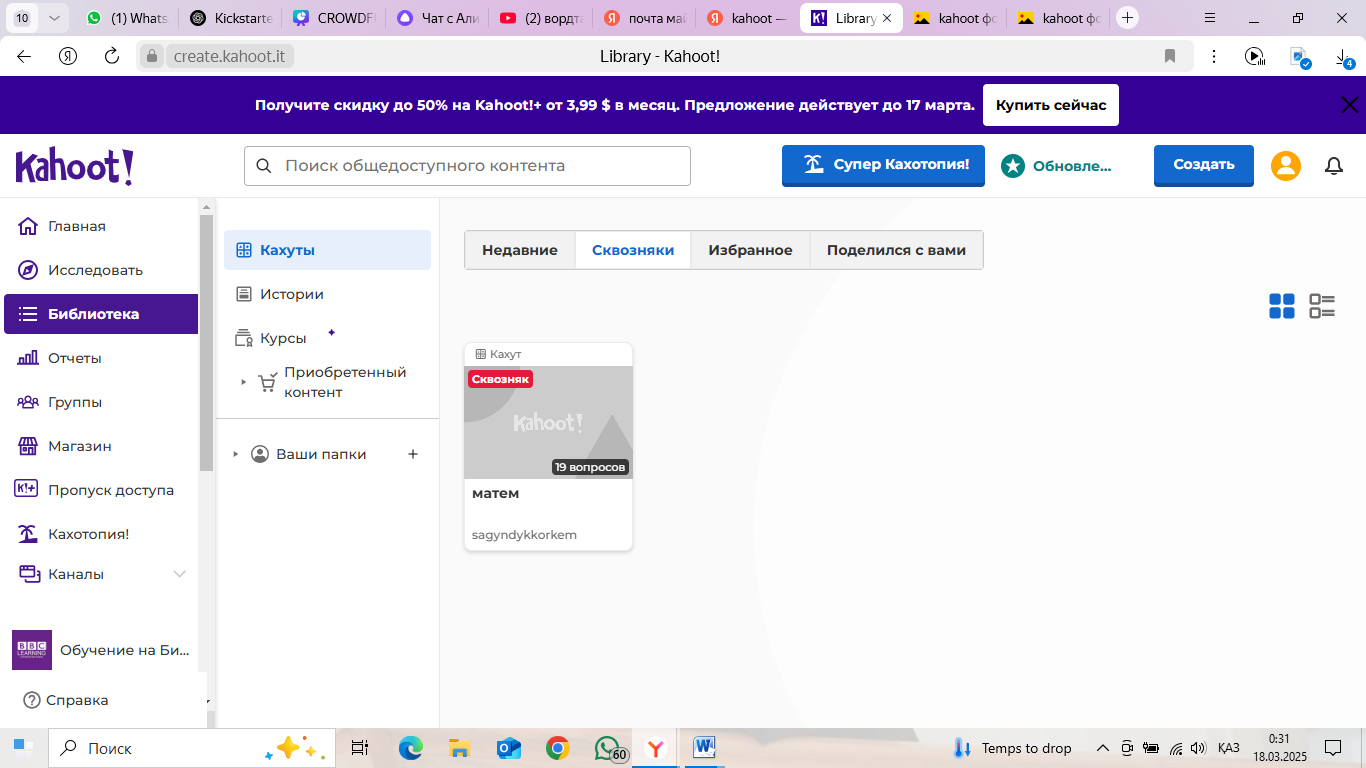Viewport: 1366px width, 768px height.
Task: Open Microsoft Edge from taskbar
Action: point(410,748)
